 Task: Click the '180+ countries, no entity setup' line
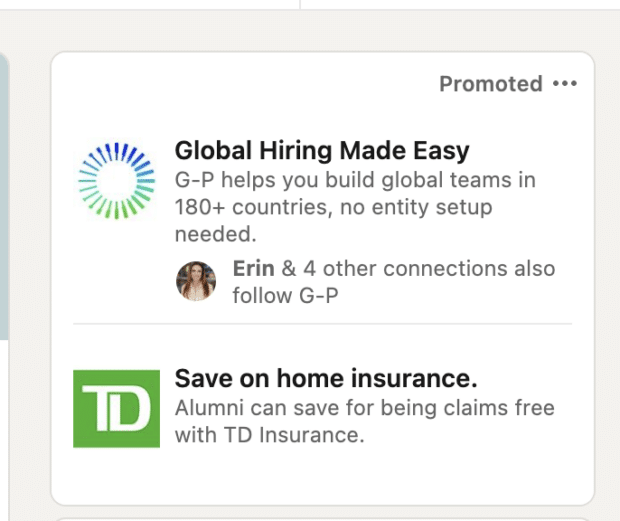tap(333, 207)
